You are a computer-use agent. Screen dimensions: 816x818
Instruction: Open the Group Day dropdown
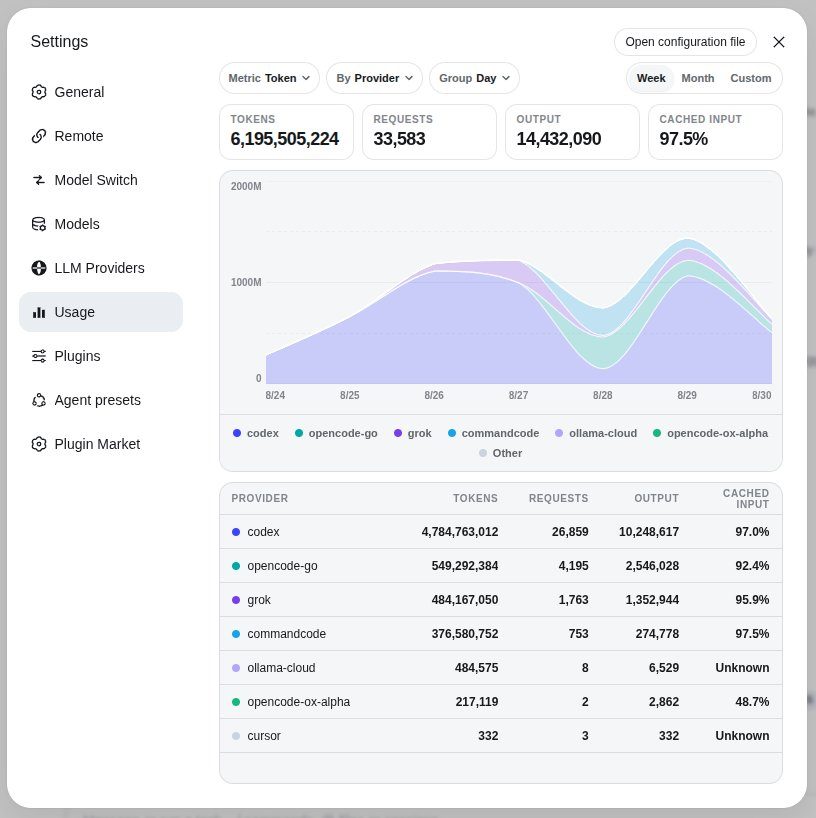pos(474,78)
